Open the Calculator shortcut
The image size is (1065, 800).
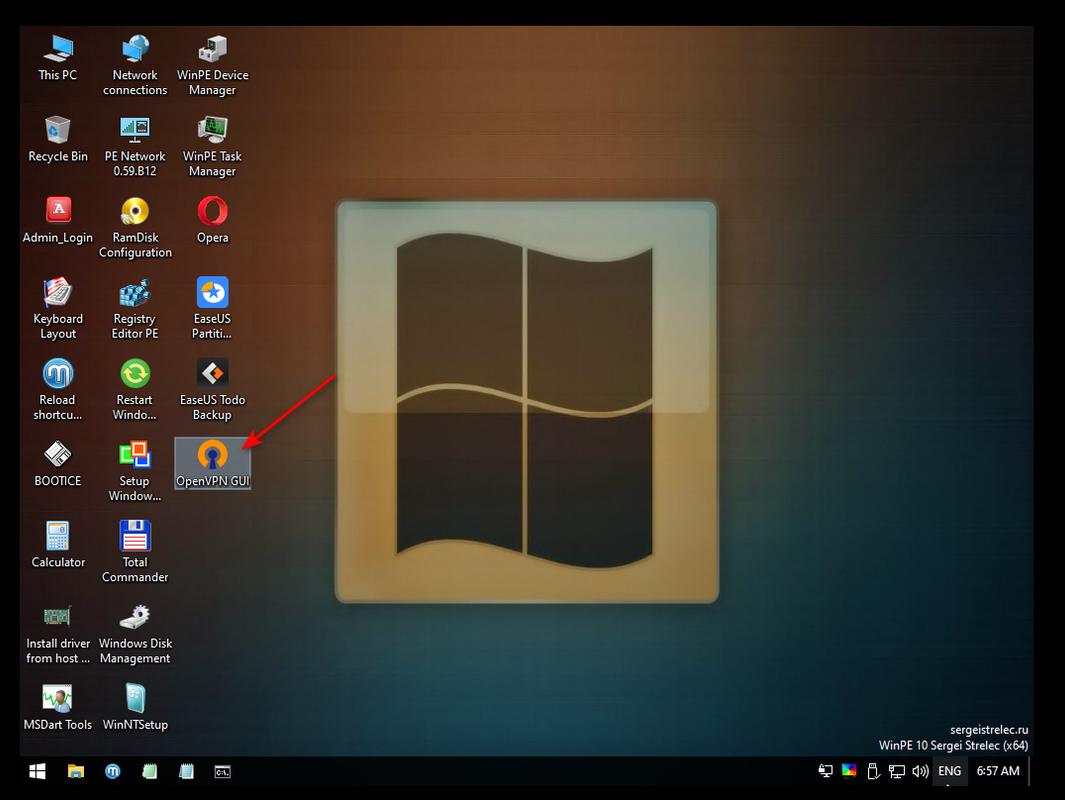[x=58, y=545]
